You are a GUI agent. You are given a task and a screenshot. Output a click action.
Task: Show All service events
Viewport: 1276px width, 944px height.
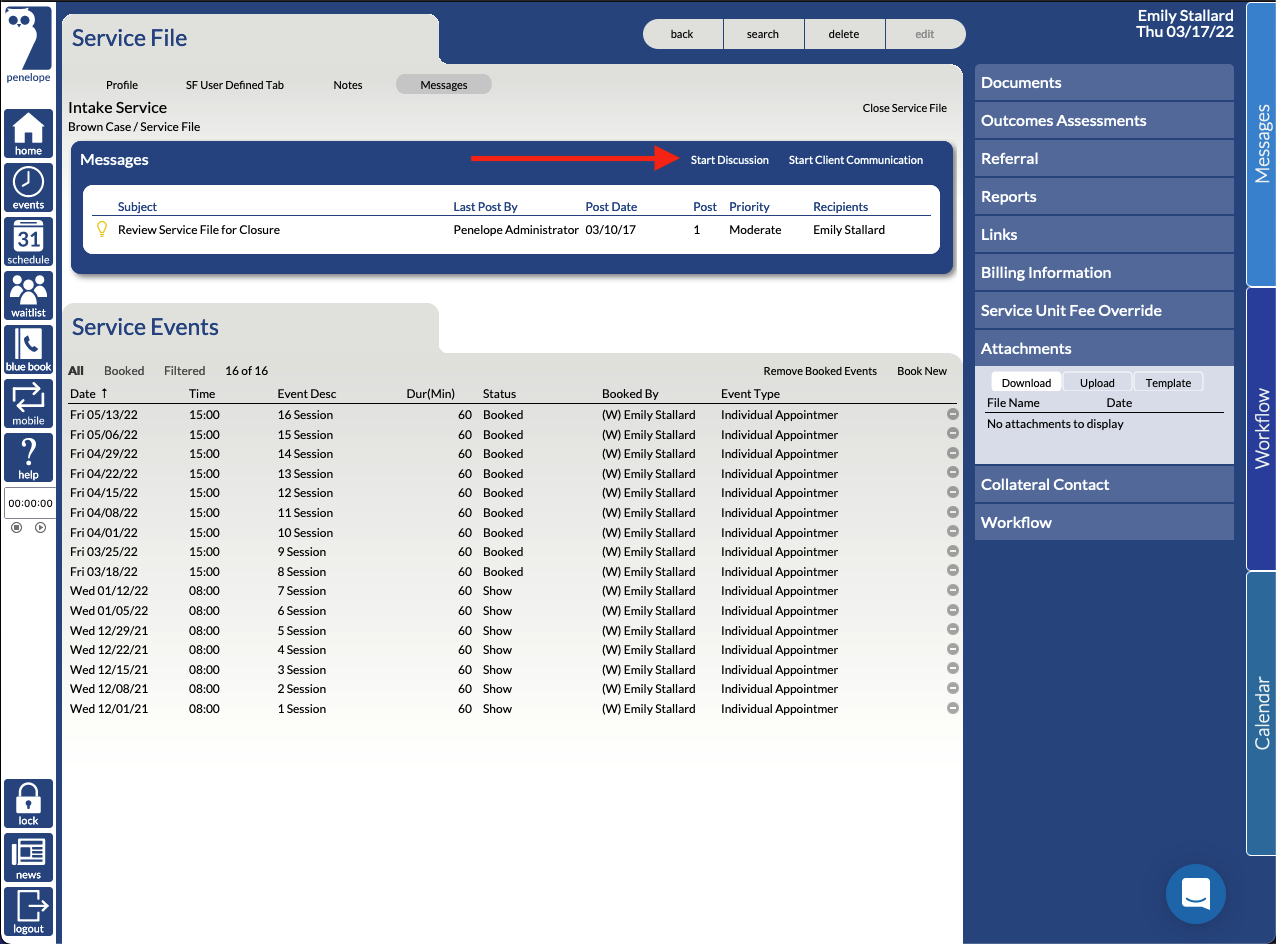click(76, 371)
